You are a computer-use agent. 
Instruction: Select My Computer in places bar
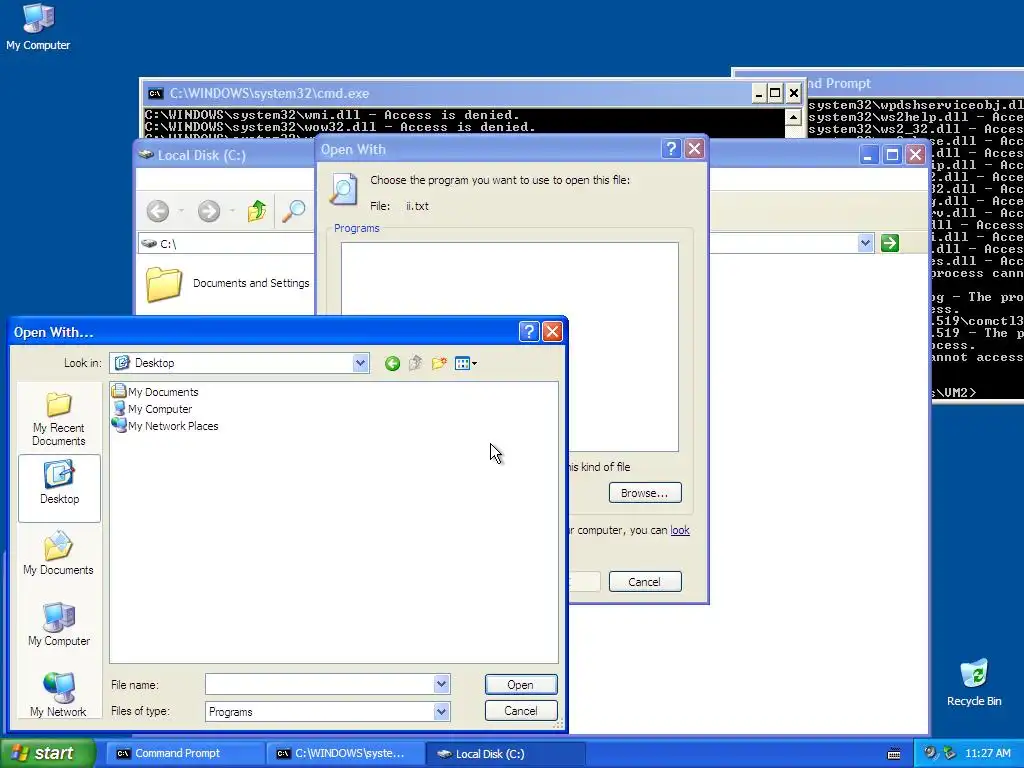pyautogui.click(x=59, y=625)
